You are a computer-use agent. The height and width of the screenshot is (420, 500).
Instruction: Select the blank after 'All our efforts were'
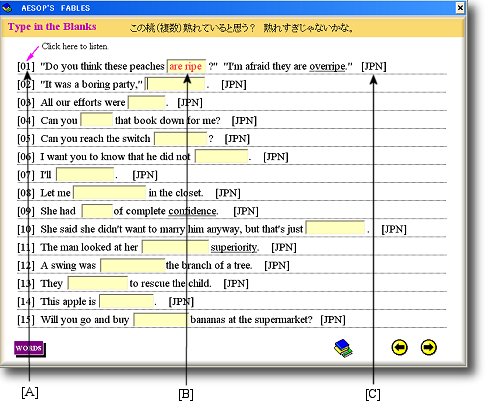click(147, 102)
